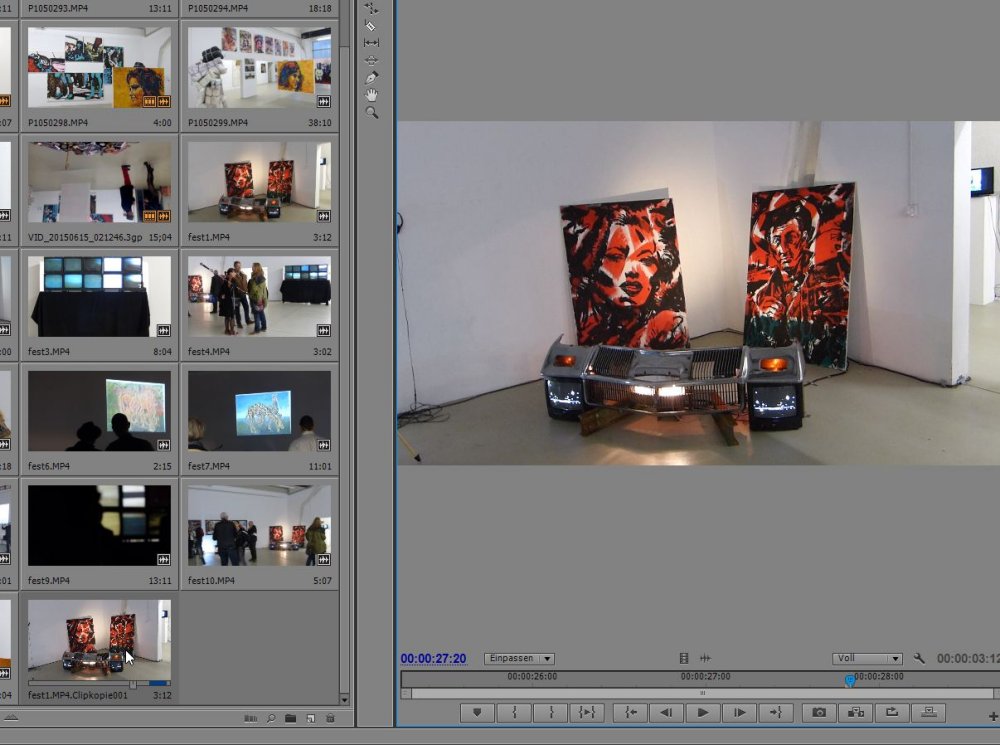Select the Pen tool
Viewport: 1000px width, 745px height.
click(x=371, y=78)
